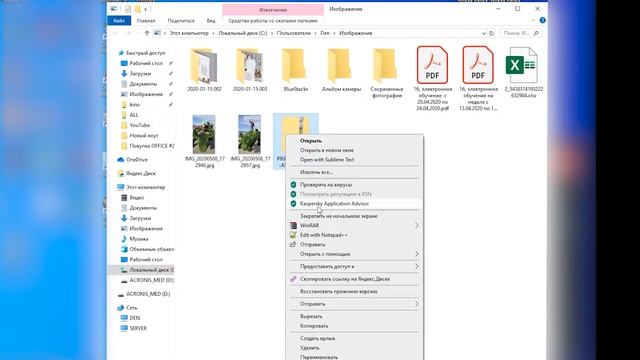Click the Up folder arrow icon
Screen dimensions: 640x360
pos(147,33)
